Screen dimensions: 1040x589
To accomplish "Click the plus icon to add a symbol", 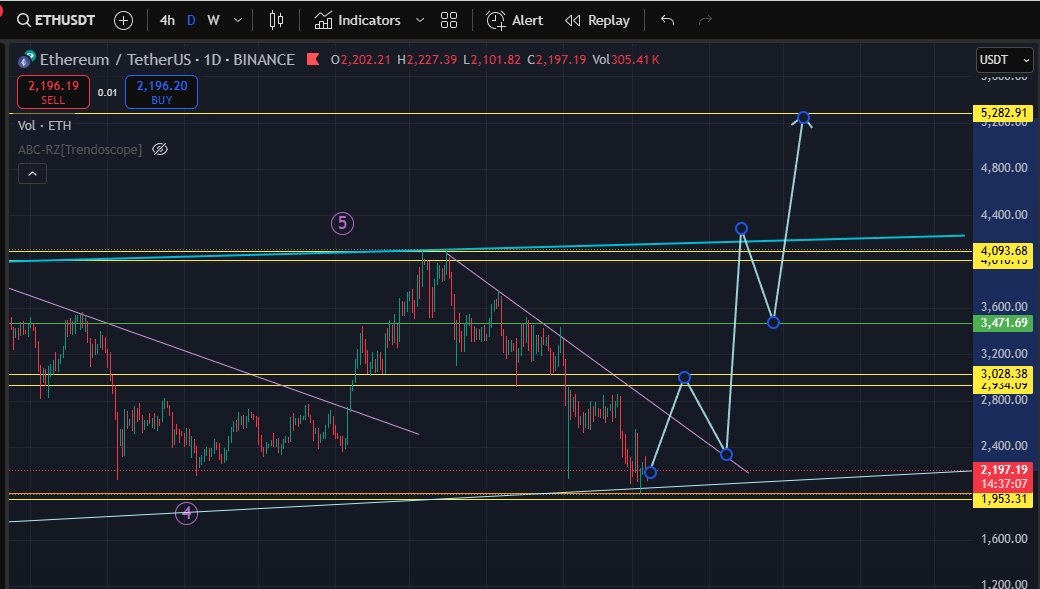I will click(x=122, y=19).
